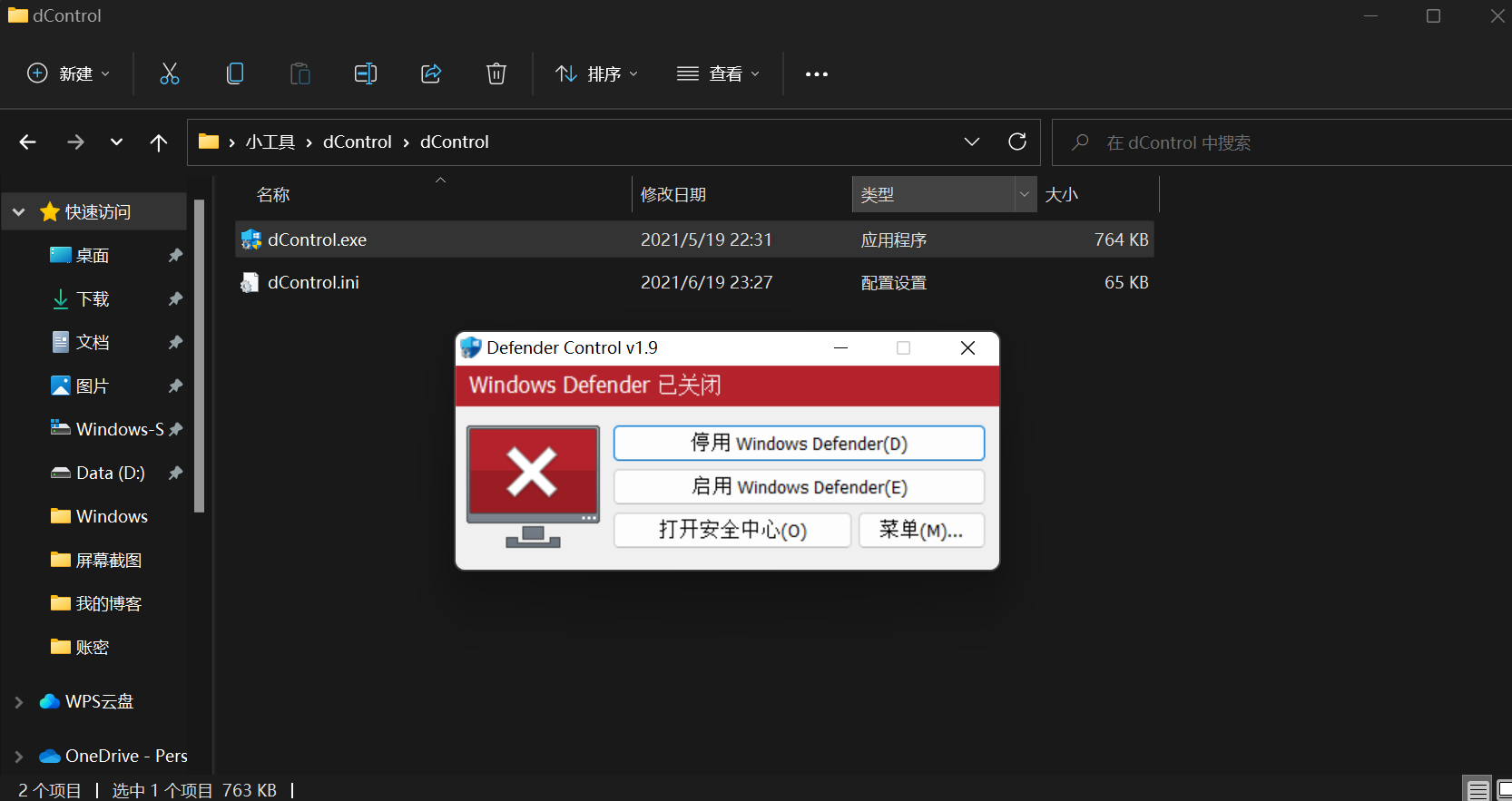
Task: Expand the OneDrive - Pers tree node
Action: click(18, 757)
